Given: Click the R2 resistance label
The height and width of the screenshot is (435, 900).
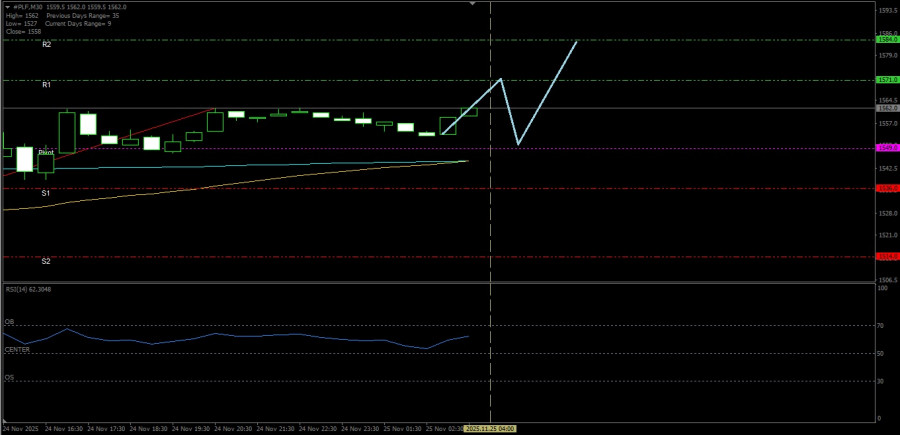Looking at the screenshot, I should click(x=46, y=45).
